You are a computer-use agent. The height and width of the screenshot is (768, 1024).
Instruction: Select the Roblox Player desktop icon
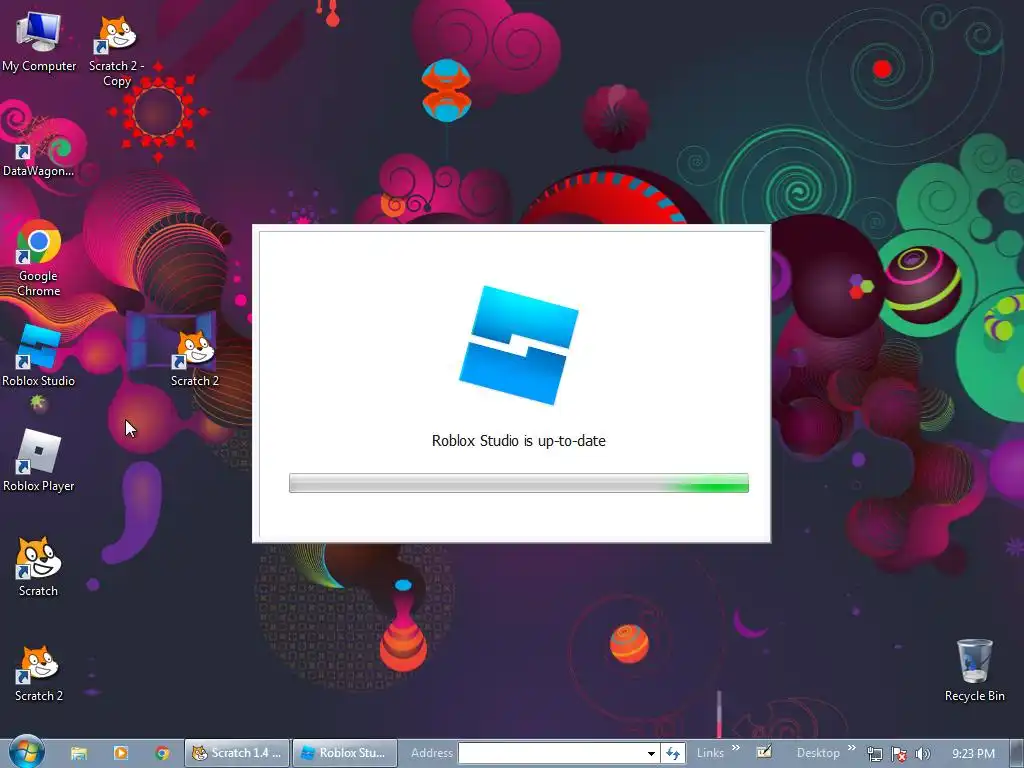[x=39, y=461]
